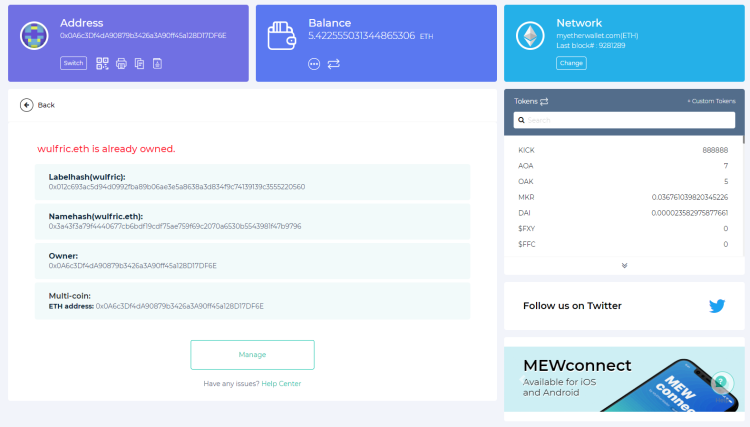The height and width of the screenshot is (427, 750).
Task: Click the wallet address blockie avatar
Action: pyautogui.click(x=35, y=36)
